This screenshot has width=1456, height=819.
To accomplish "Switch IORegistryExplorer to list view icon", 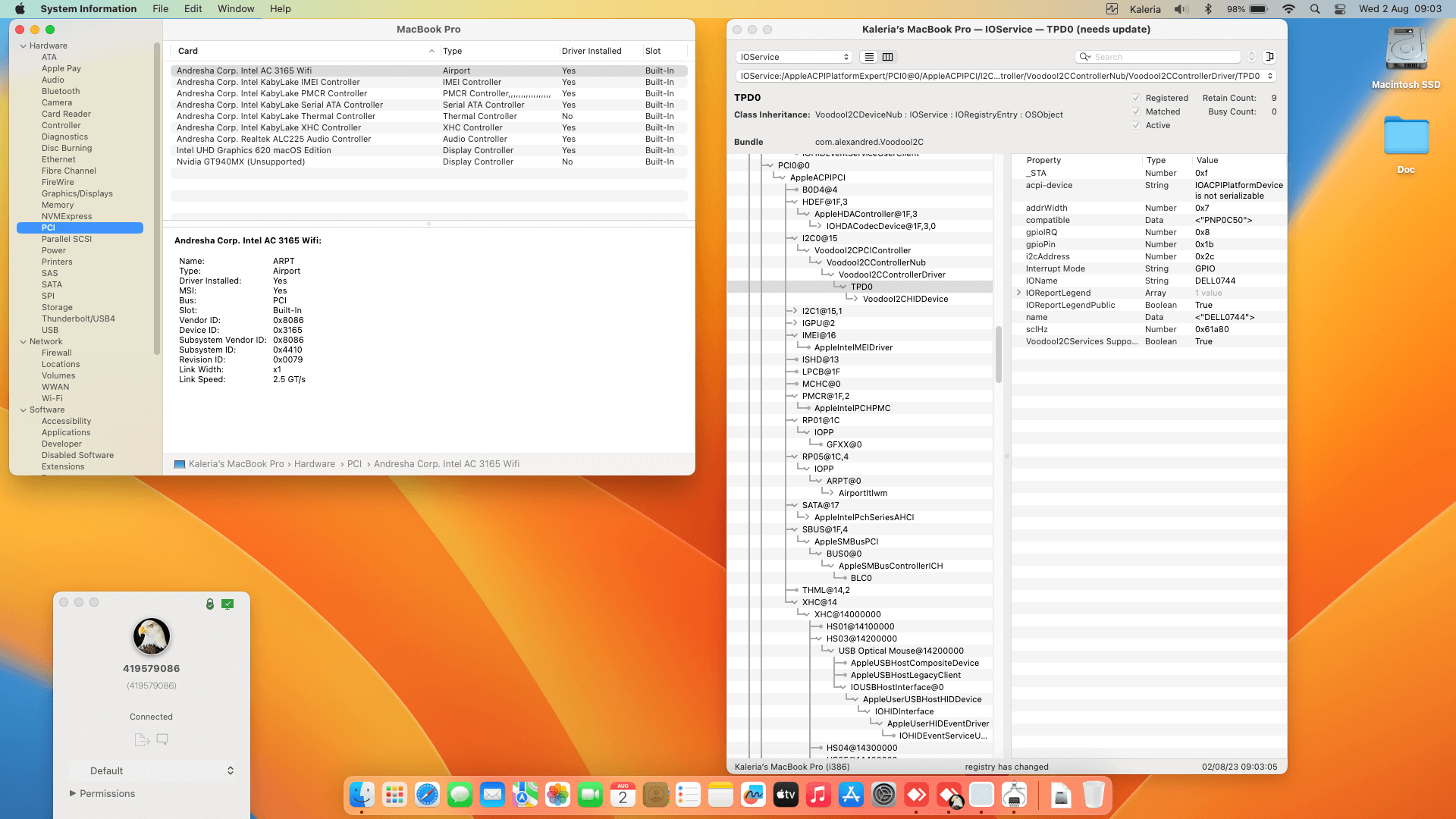I will (x=869, y=57).
